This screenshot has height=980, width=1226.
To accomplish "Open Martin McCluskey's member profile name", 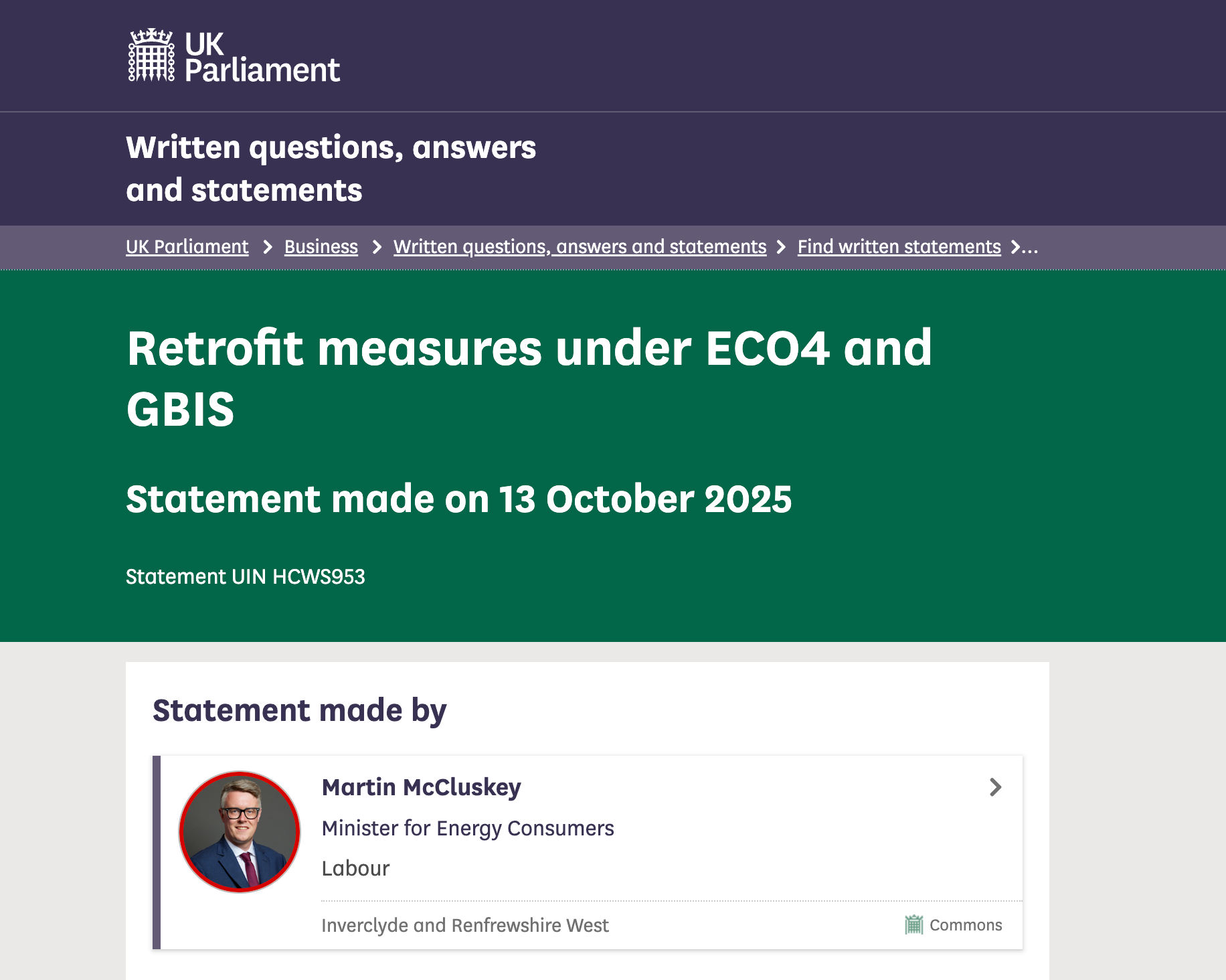I will (x=421, y=787).
